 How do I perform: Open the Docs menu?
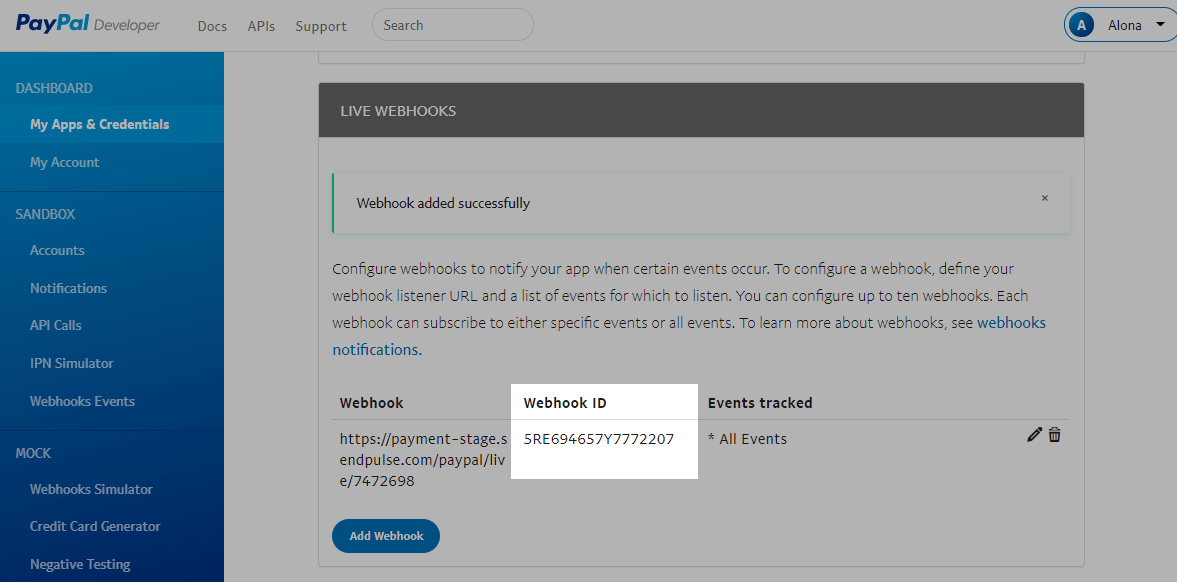coord(212,26)
